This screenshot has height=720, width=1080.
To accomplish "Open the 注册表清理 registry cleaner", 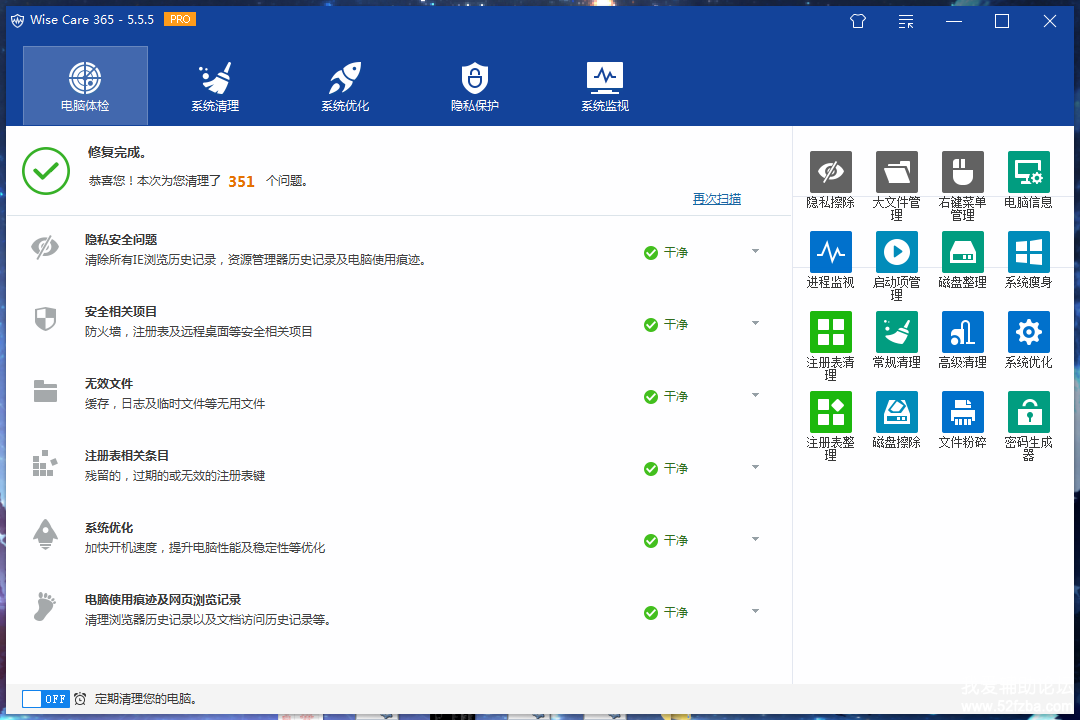I will pos(831,332).
